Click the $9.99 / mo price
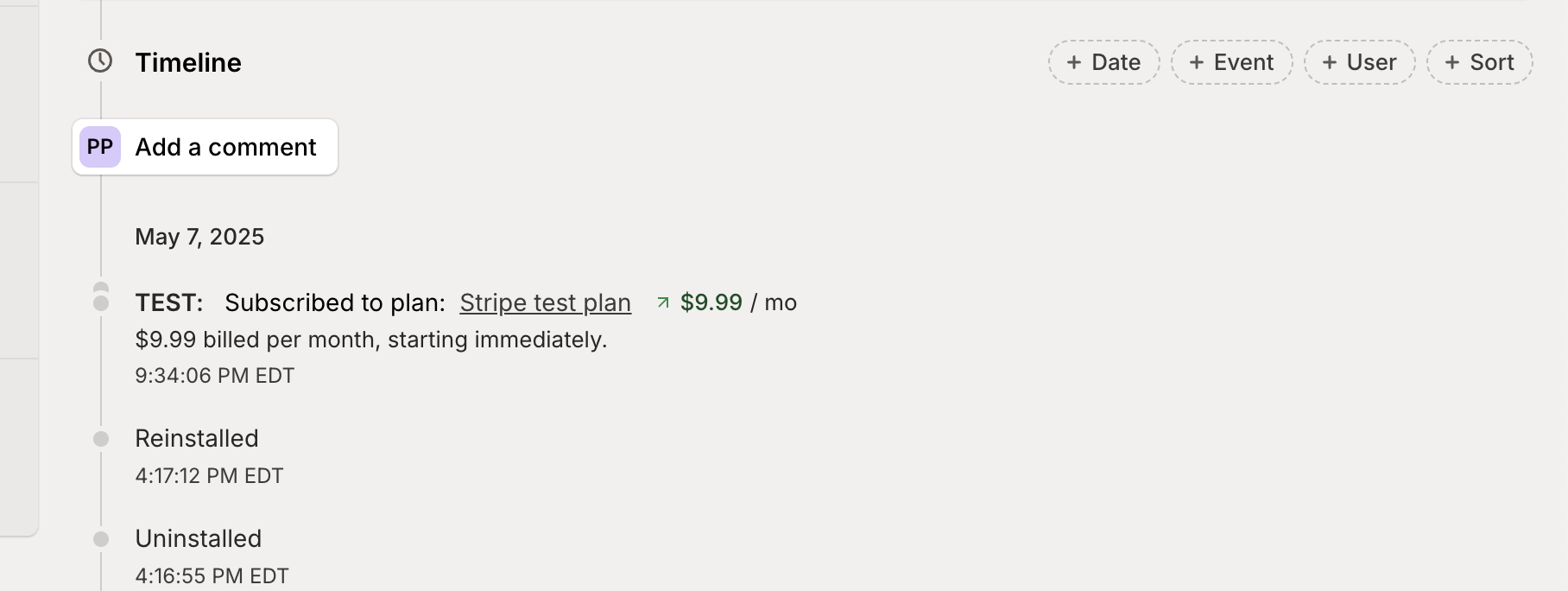The image size is (1568, 591). 737,302
